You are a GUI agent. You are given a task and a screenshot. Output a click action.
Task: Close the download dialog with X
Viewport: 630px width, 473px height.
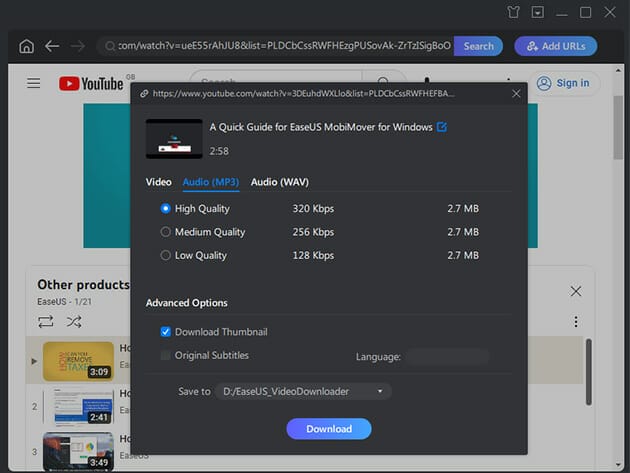click(516, 93)
